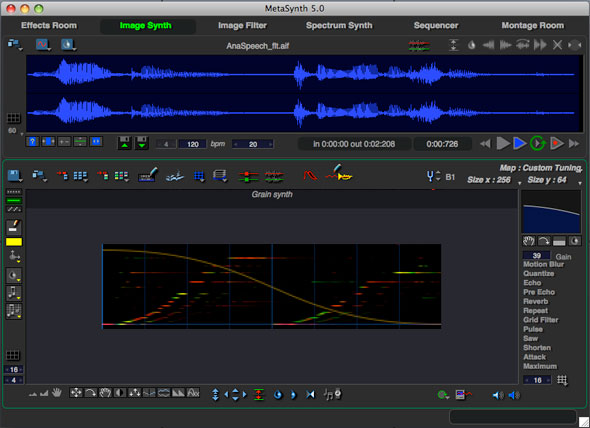Click the red-green spectrum display icon
The height and width of the screenshot is (428, 590).
pos(419,46)
